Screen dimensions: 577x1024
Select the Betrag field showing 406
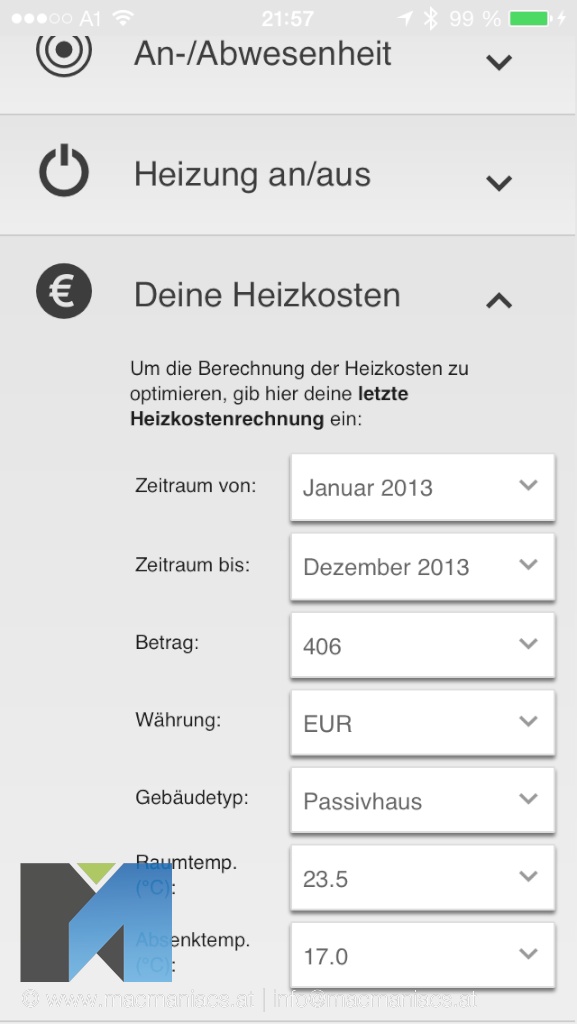pos(423,645)
